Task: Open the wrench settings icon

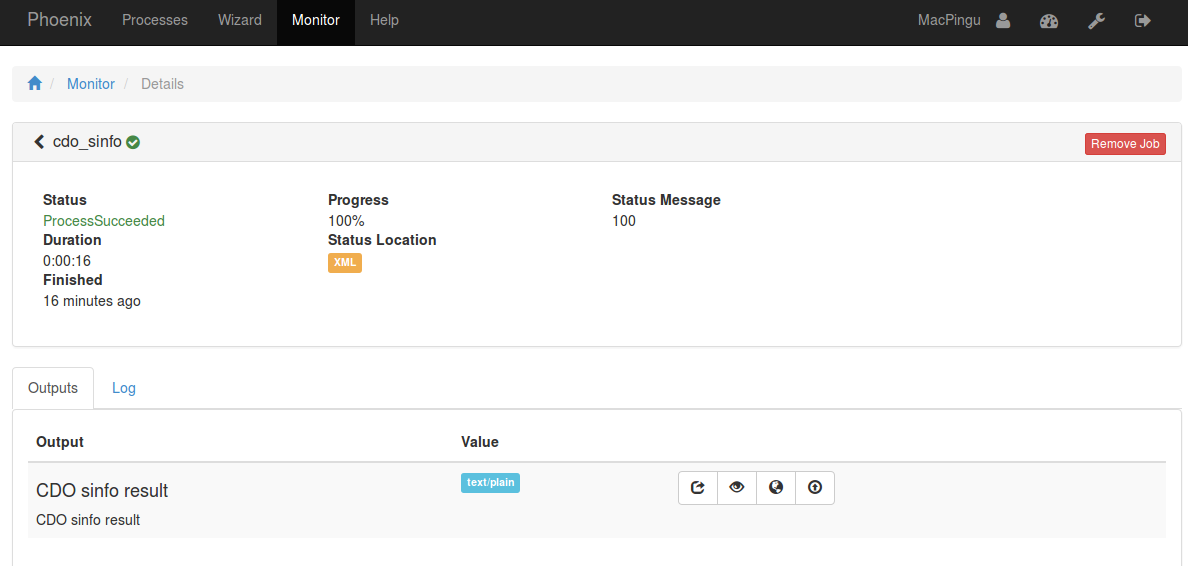Action: [1096, 20]
